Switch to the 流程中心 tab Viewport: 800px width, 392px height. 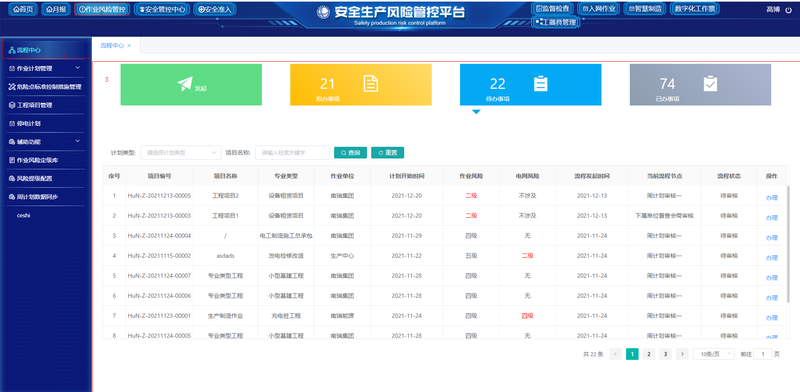[x=112, y=45]
